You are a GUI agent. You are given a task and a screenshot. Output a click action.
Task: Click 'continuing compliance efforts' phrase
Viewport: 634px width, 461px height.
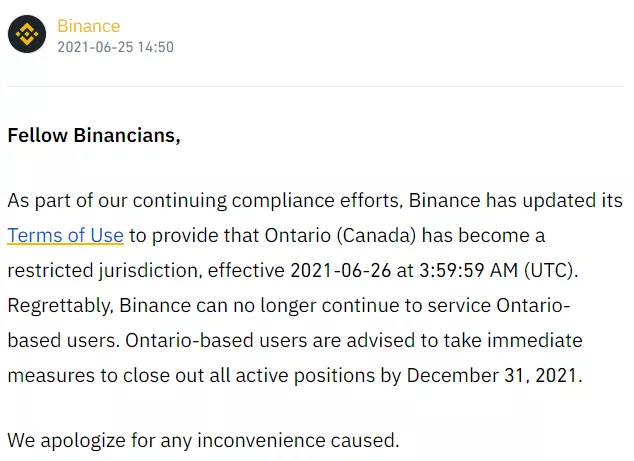(266, 201)
